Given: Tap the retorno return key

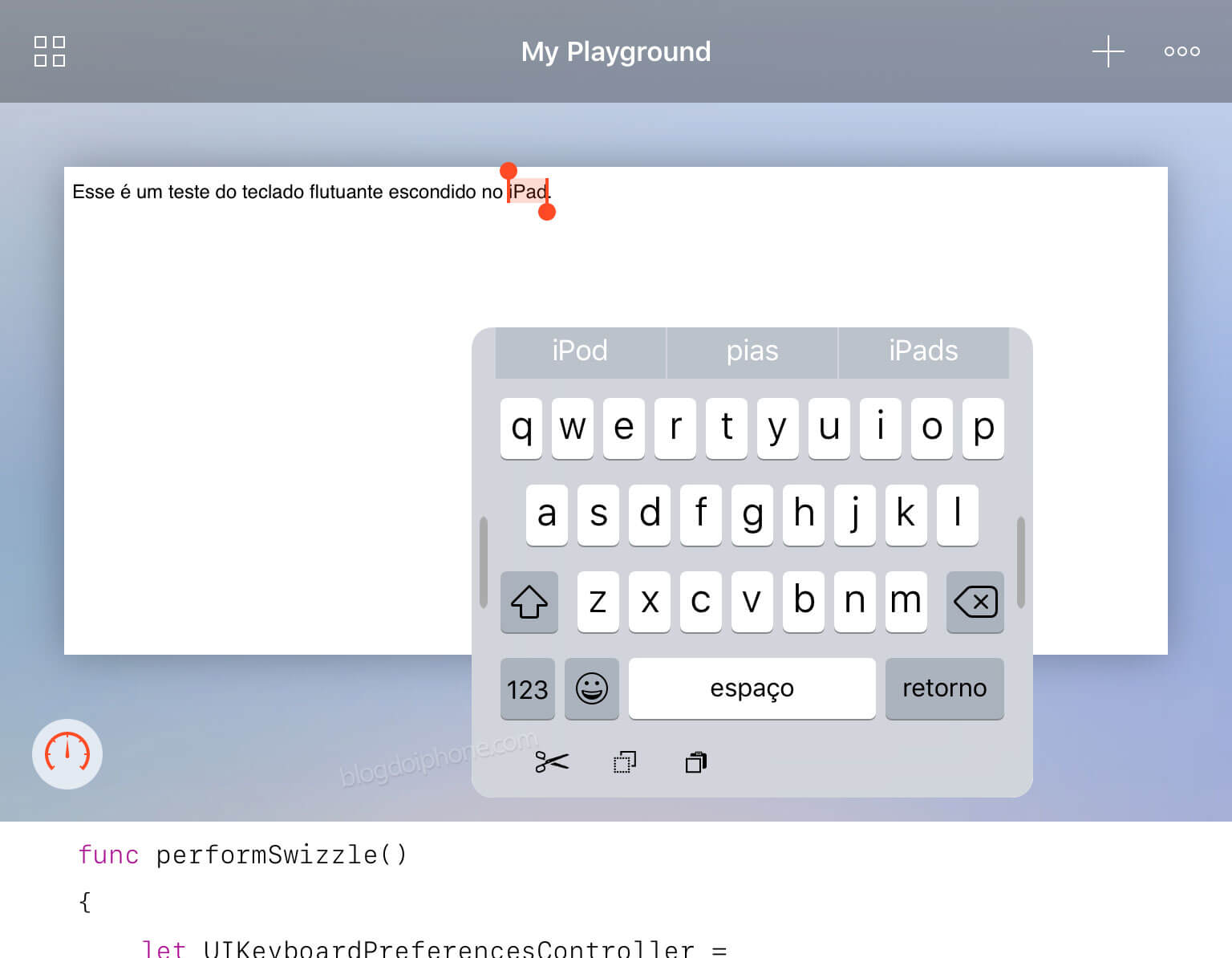Looking at the screenshot, I should [945, 688].
